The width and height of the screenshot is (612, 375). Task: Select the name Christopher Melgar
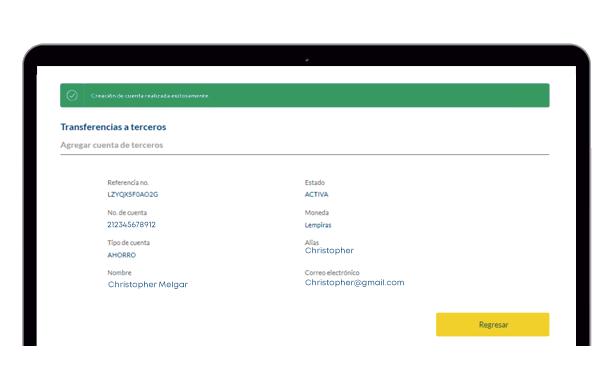[x=148, y=284]
